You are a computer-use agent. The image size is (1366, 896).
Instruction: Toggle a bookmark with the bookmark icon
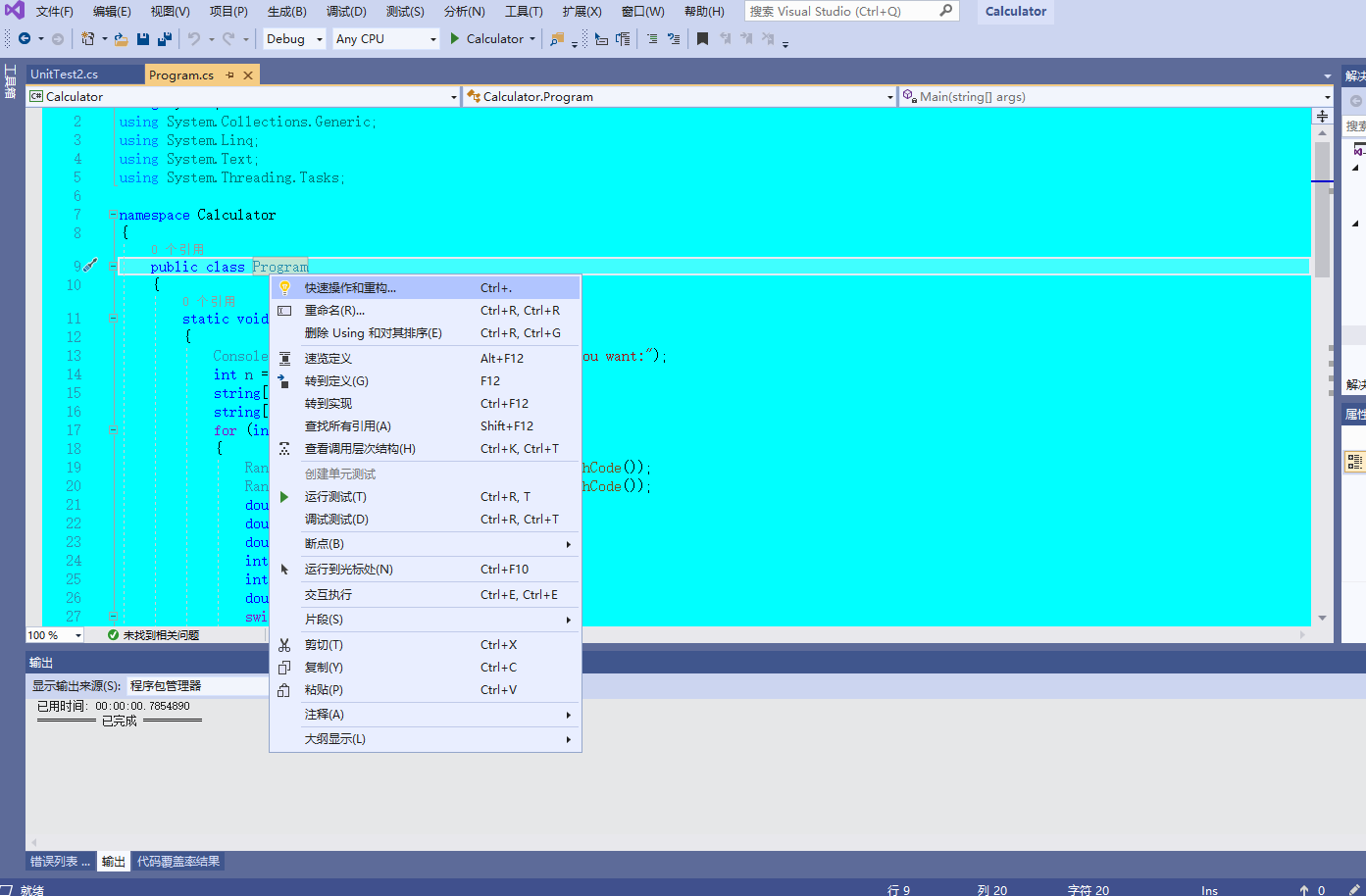coord(702,39)
